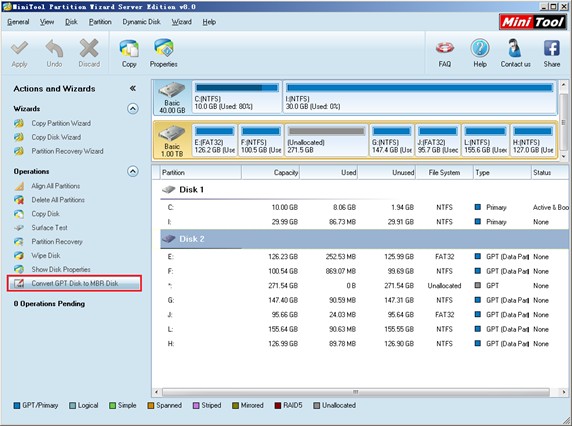The image size is (572, 426).
Task: Click the Help question mark icon
Action: click(480, 48)
